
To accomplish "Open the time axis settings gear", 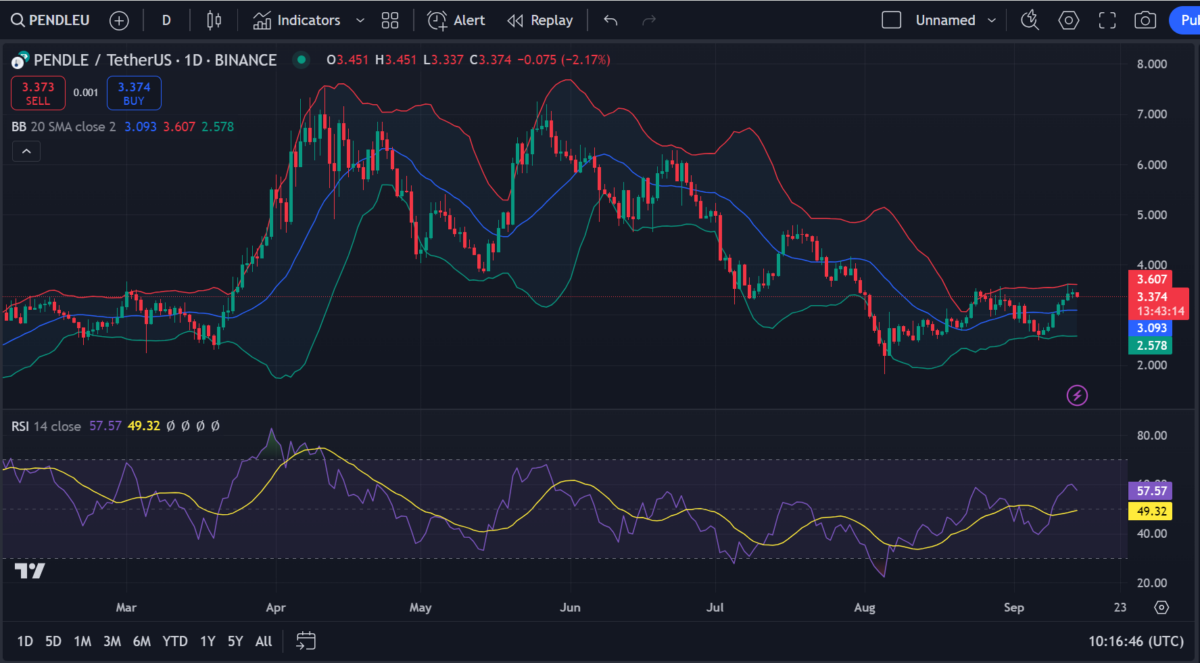I will pyautogui.click(x=1161, y=607).
